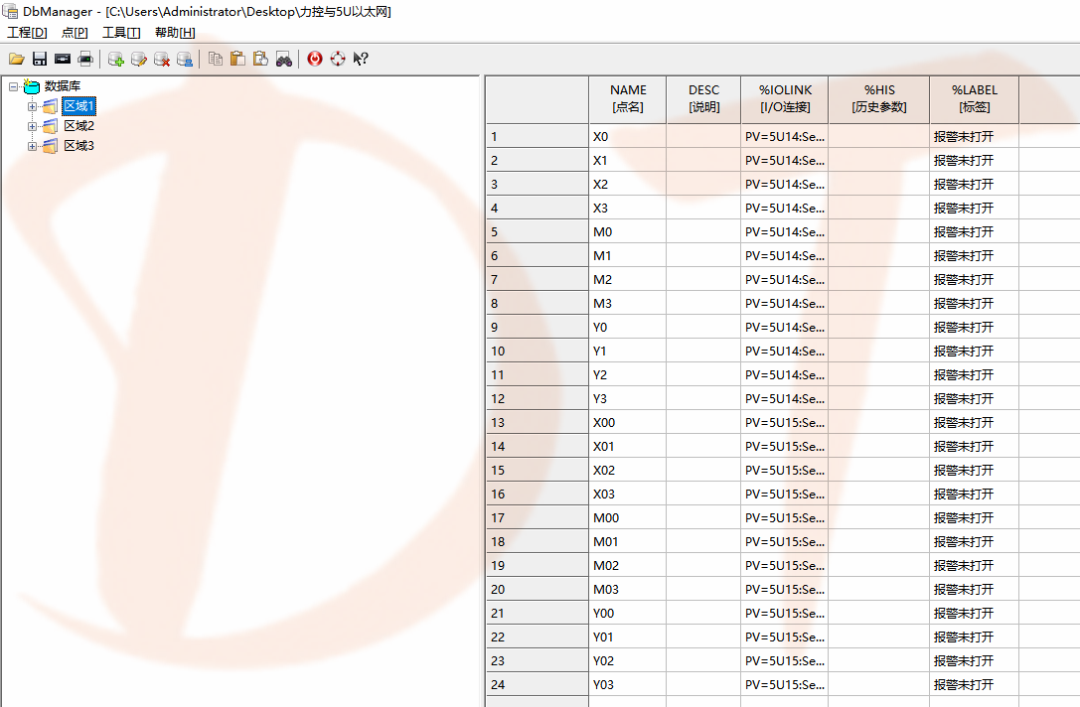
Task: Delete point with red X database icon
Action: pos(162,59)
